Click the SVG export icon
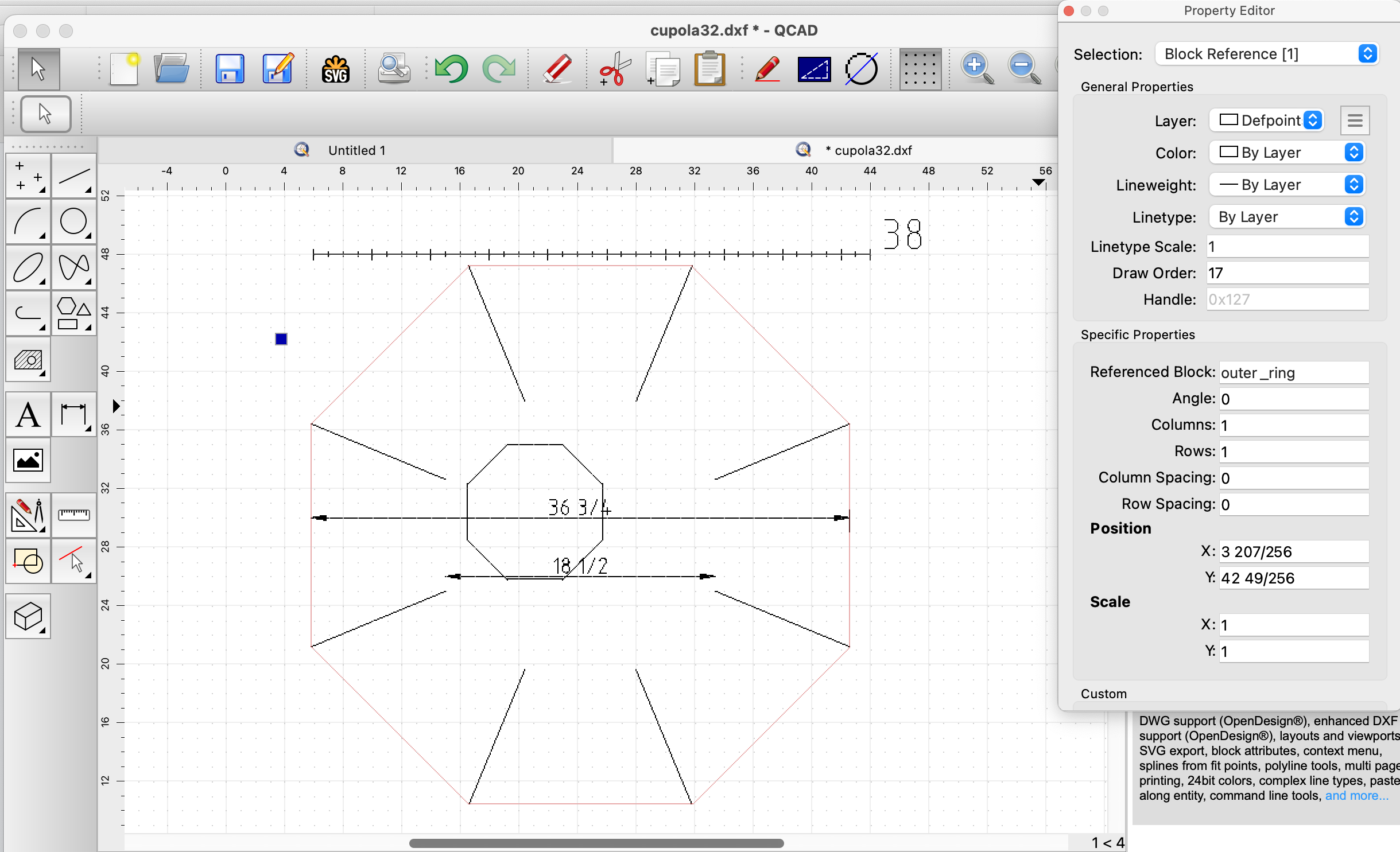This screenshot has width=1400, height=852. [x=336, y=69]
